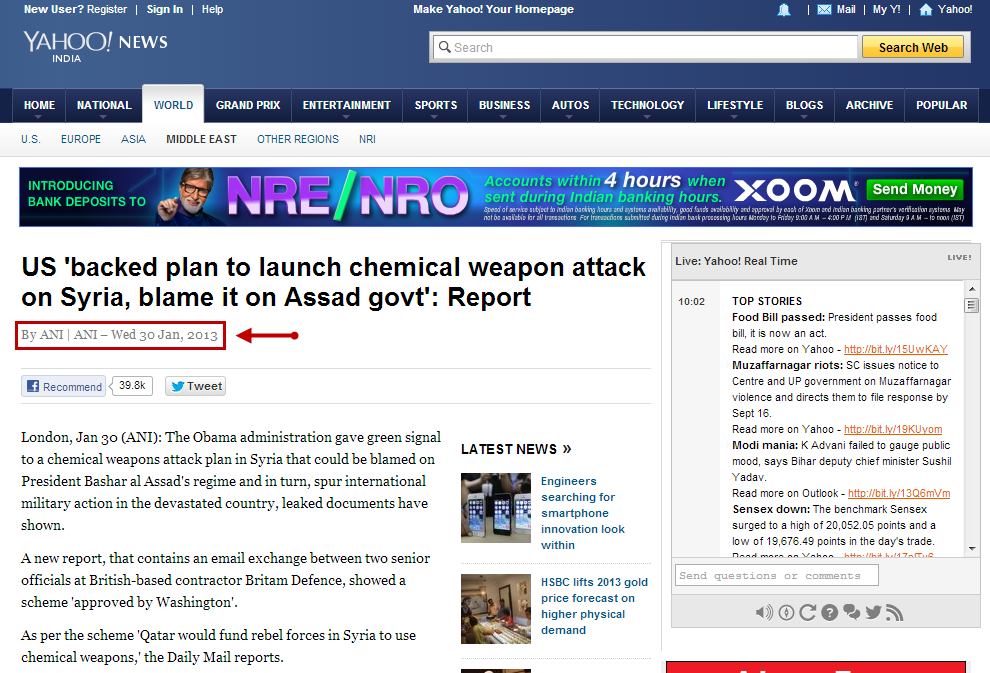This screenshot has width=990, height=673.
Task: Refresh the Yahoo! Real Time feed
Action: [808, 612]
